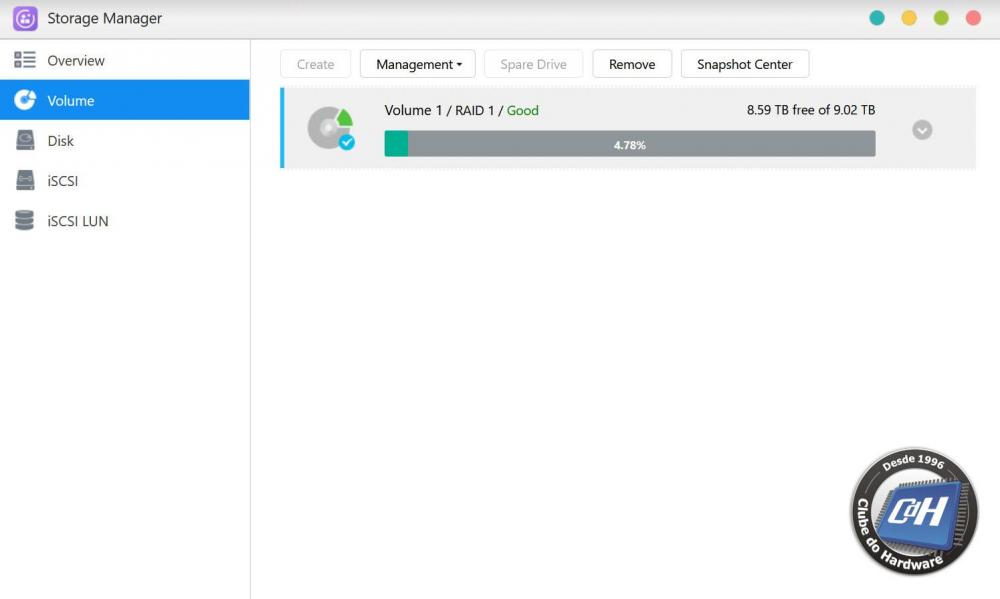Close Storage Manager with red button
Viewport: 1000px width, 599px height.
[973, 18]
